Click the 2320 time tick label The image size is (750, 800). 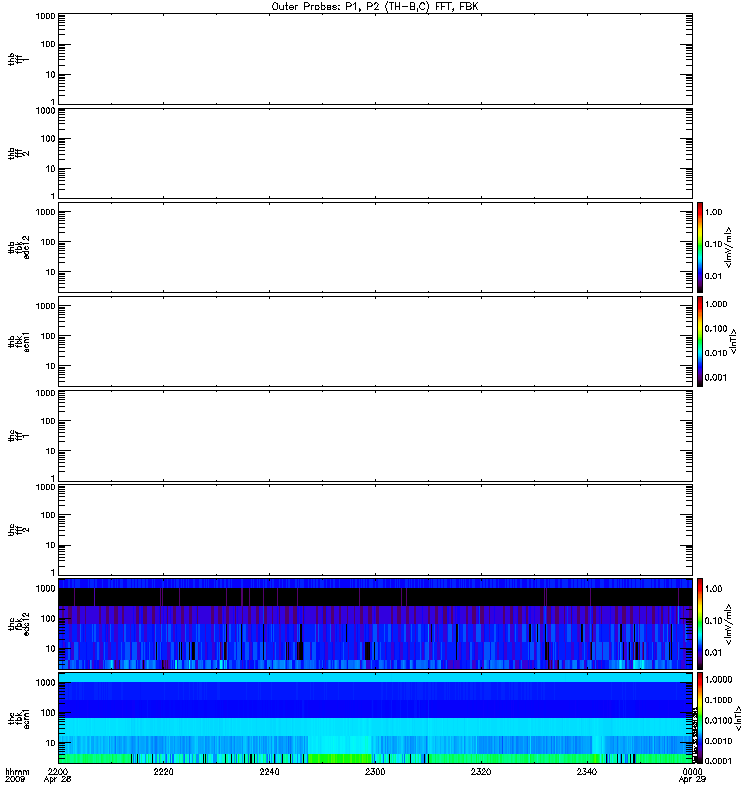481,772
